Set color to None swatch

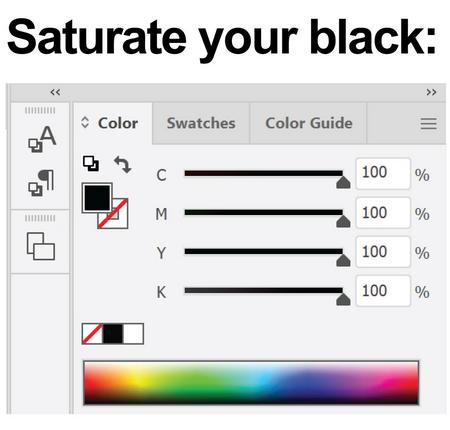92,333
